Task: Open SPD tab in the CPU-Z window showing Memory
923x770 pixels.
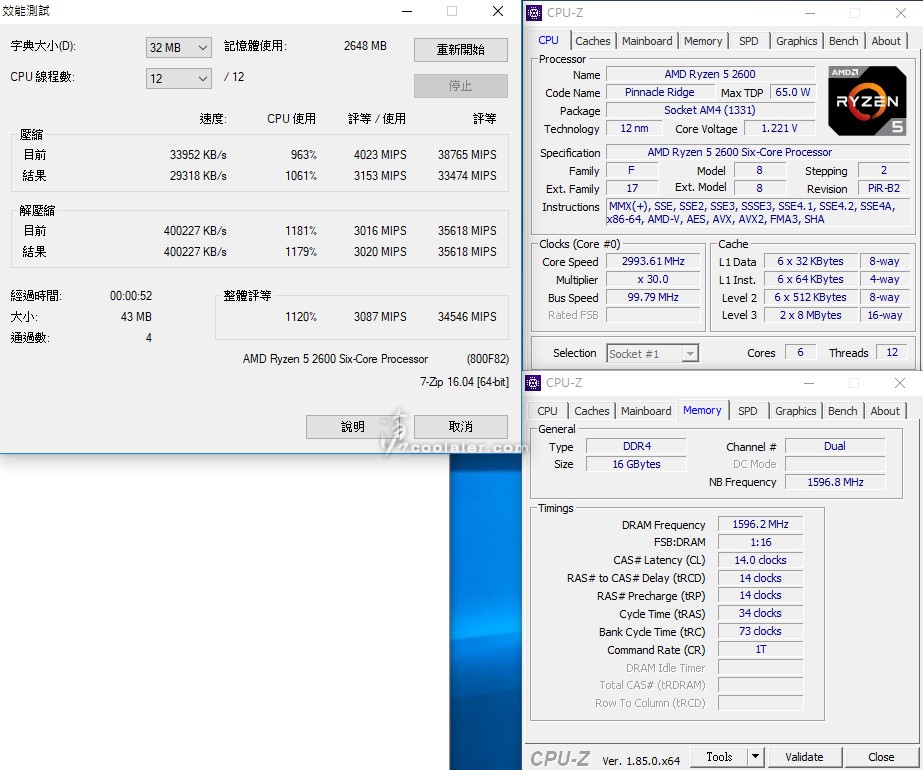Action: pyautogui.click(x=748, y=411)
